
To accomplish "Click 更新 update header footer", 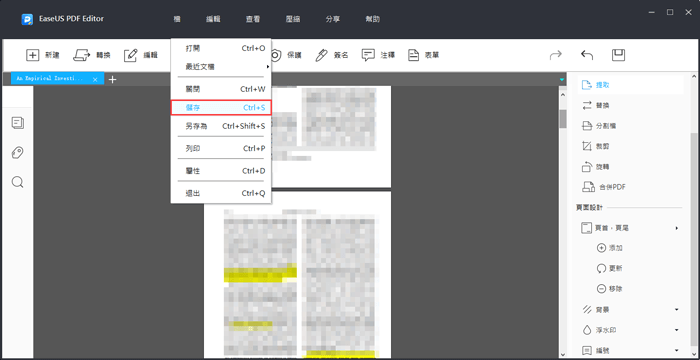I will point(610,268).
